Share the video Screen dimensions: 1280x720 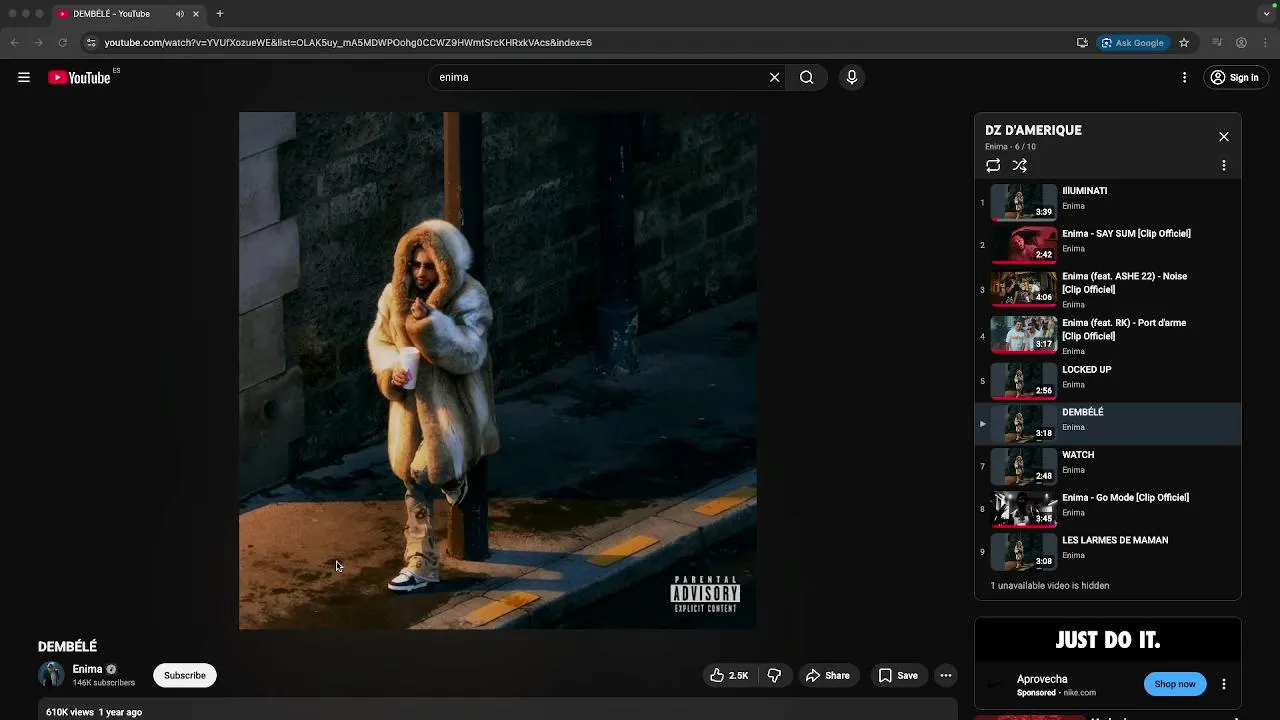pos(828,675)
